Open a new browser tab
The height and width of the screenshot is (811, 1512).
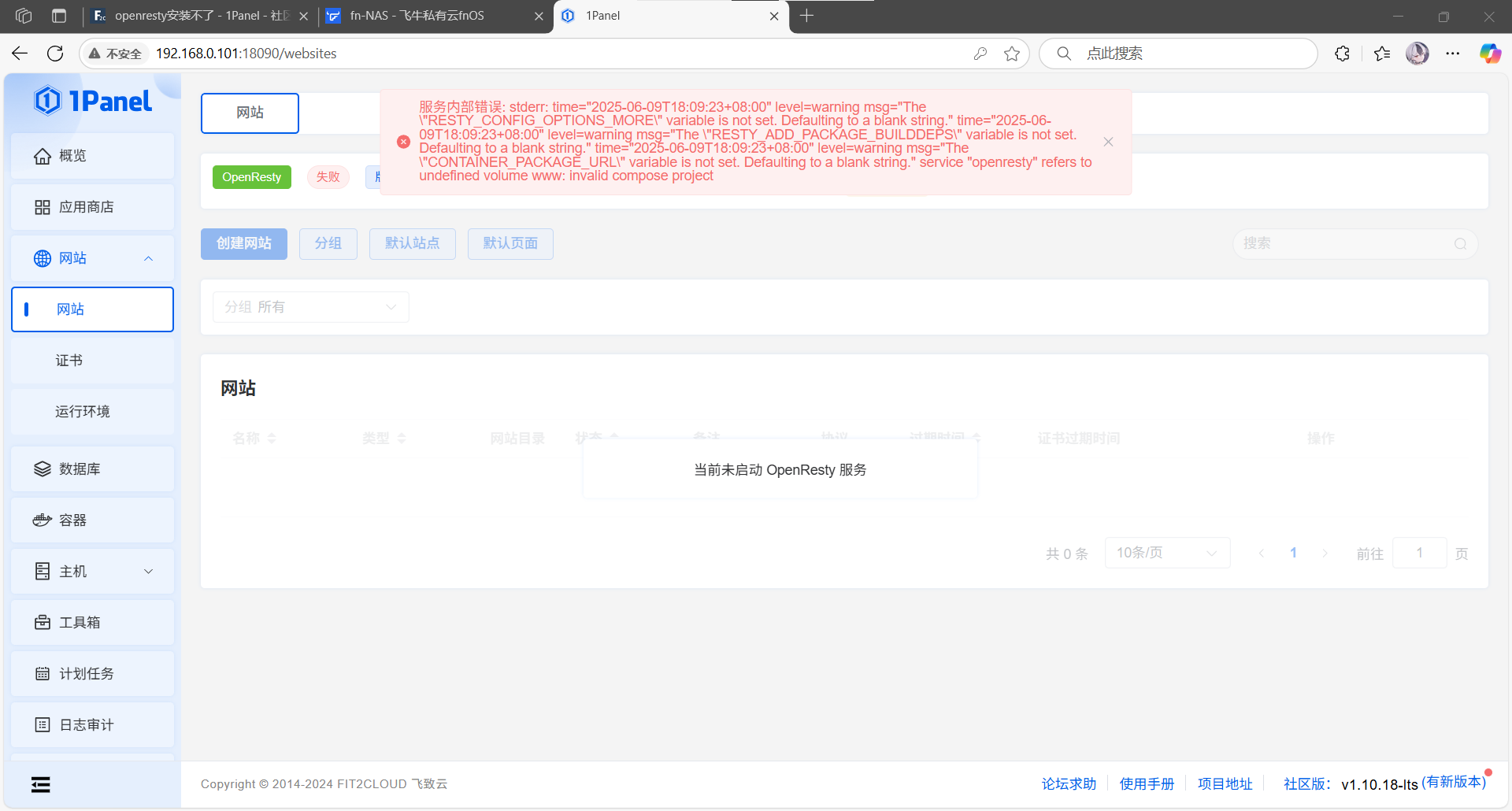click(x=807, y=16)
